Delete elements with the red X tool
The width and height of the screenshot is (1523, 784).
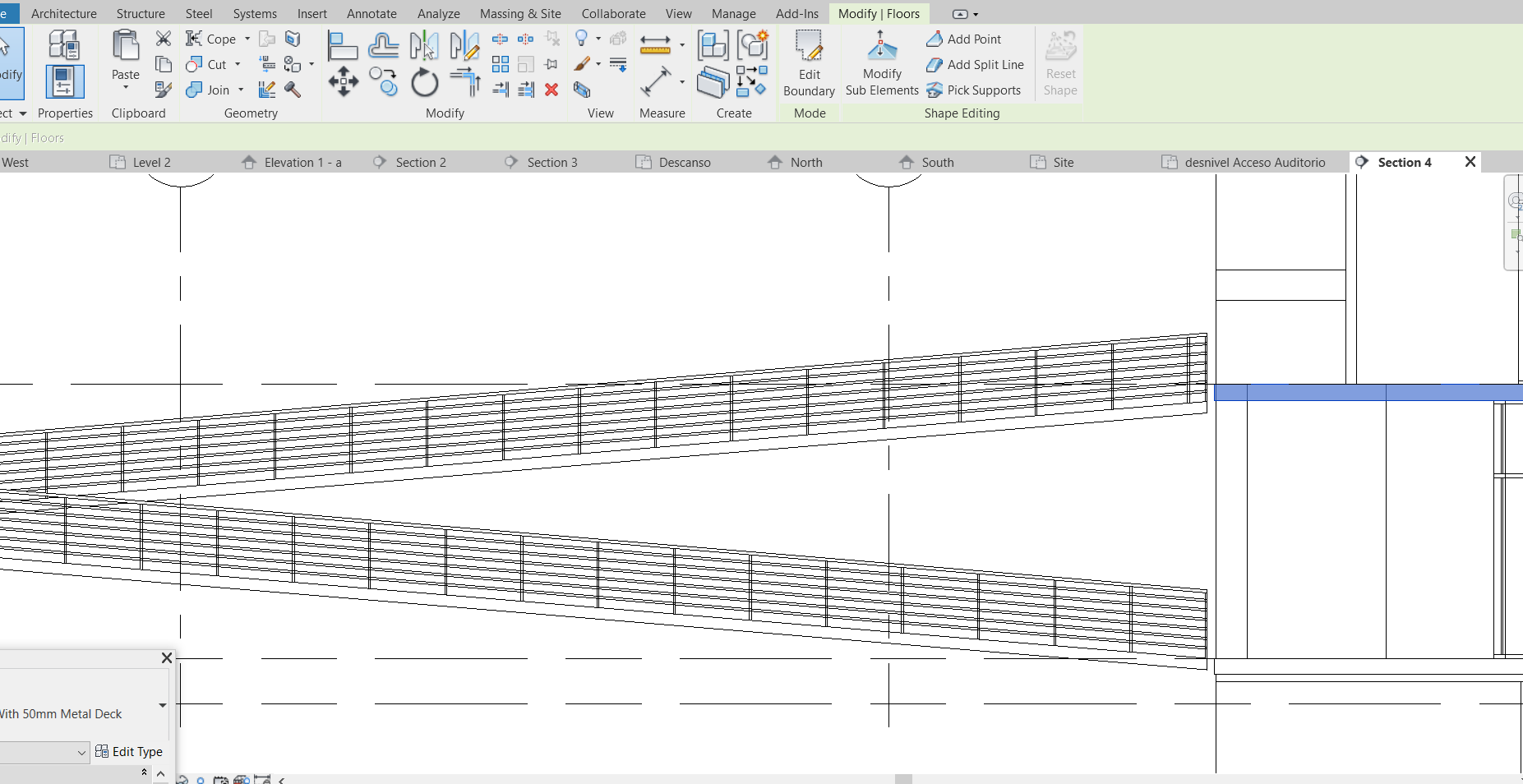[552, 90]
